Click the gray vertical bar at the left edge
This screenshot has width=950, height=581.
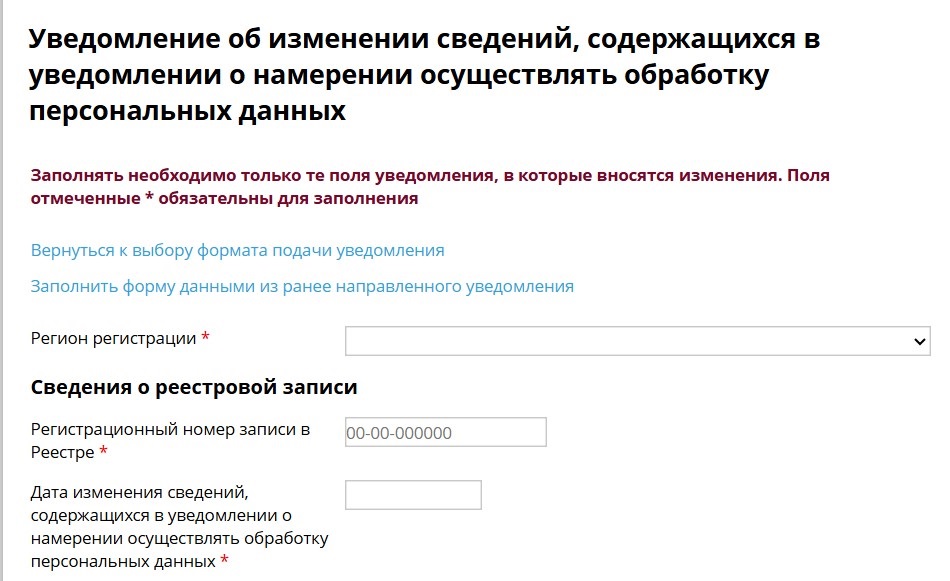pyautogui.click(x=3, y=290)
